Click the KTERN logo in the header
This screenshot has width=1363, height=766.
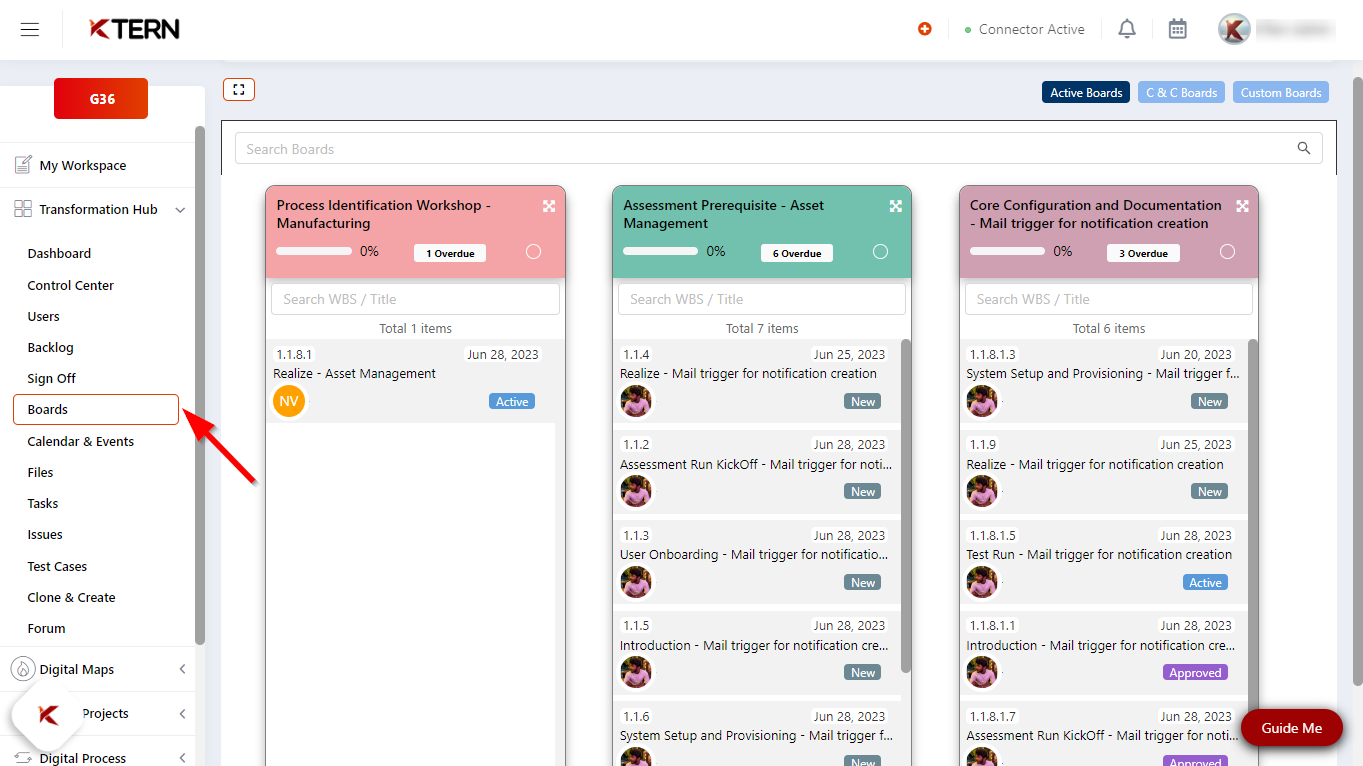pos(134,29)
